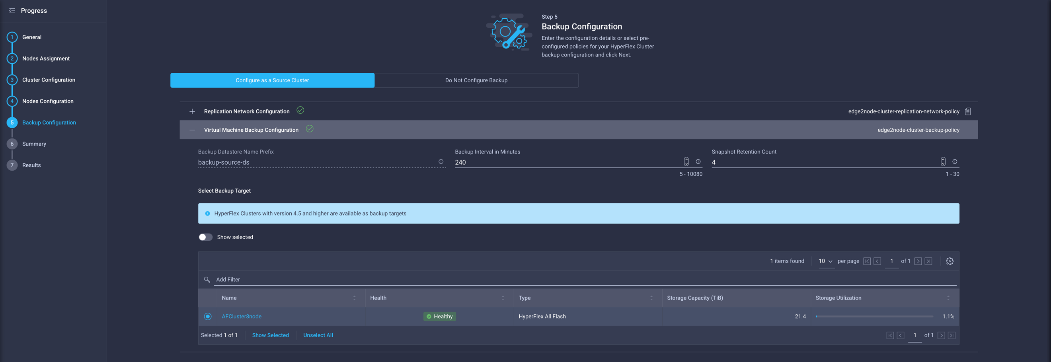Go to next page in top pagination

pos(918,261)
